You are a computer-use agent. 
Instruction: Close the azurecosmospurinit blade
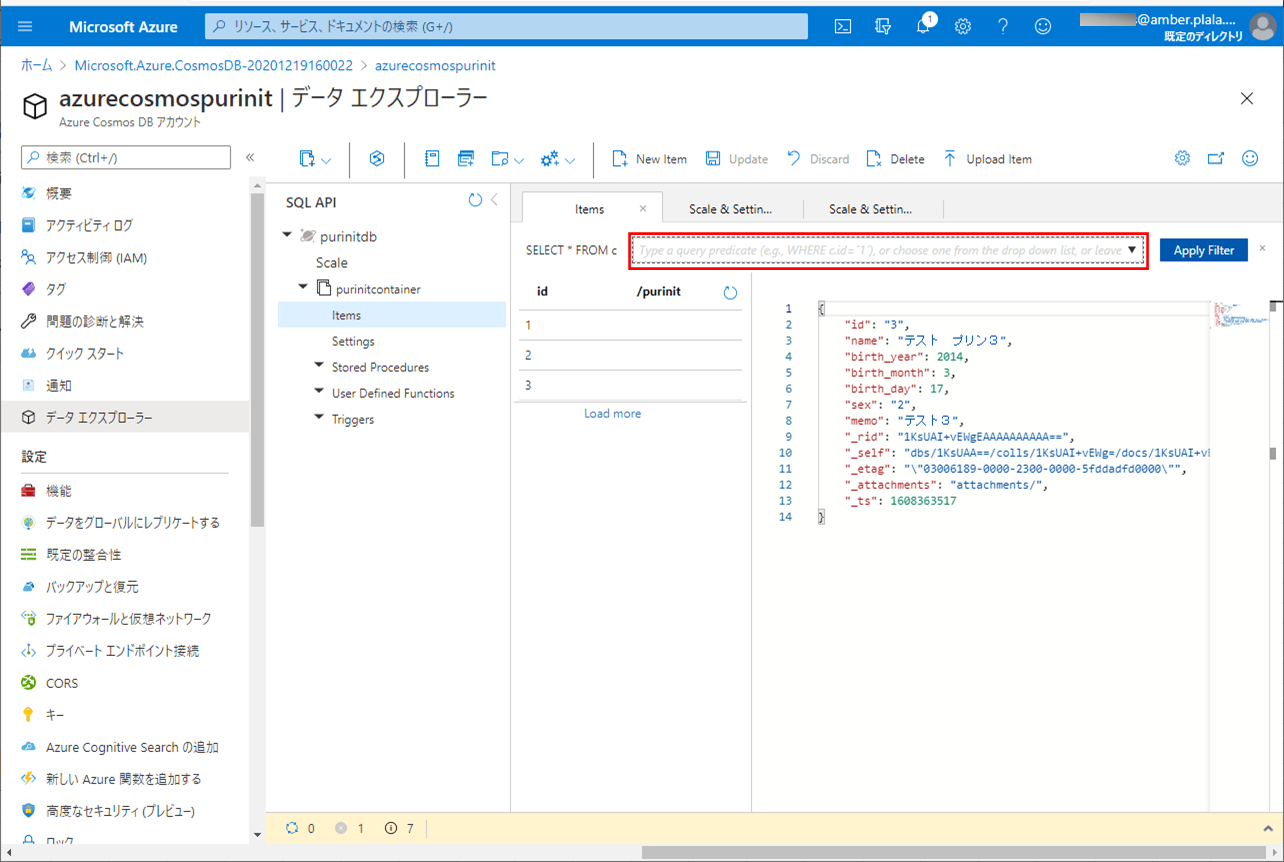pyautogui.click(x=1247, y=98)
